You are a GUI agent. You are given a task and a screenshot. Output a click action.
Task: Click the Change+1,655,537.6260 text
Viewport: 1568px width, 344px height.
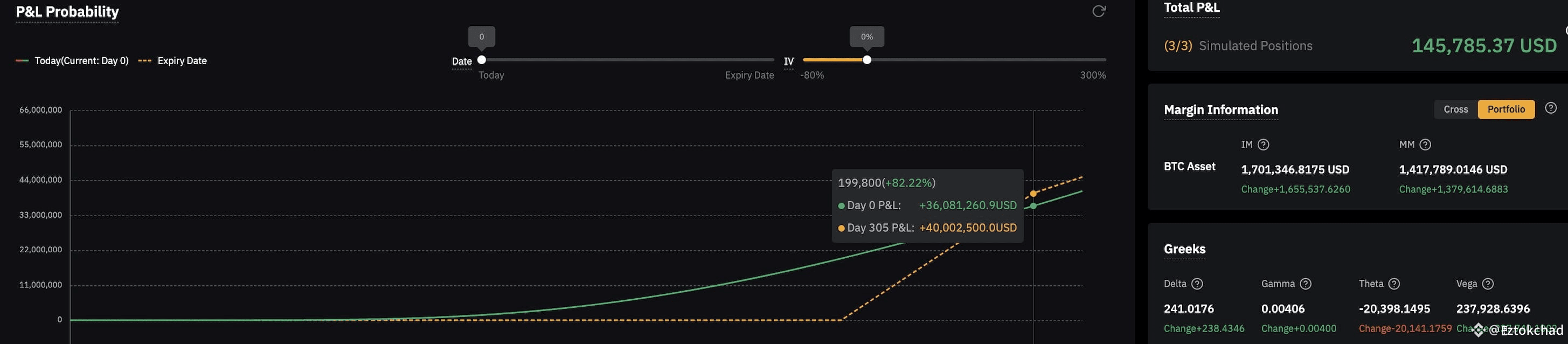(x=1295, y=189)
